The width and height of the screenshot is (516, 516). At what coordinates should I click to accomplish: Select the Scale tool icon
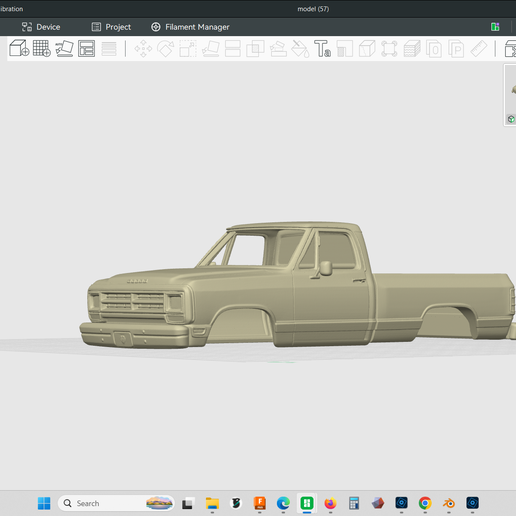(x=188, y=49)
